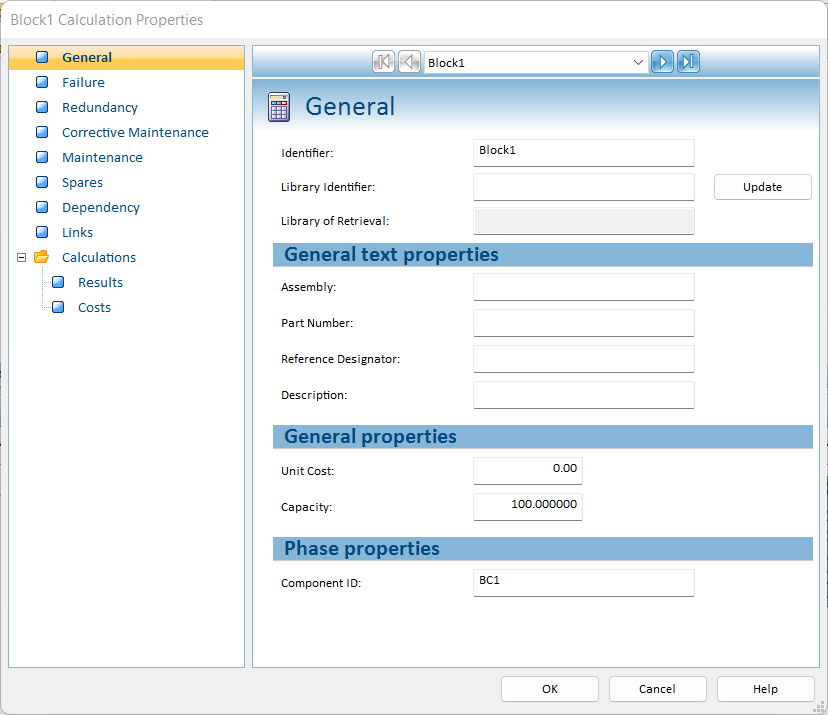Click the blue icon next to Spares

tap(42, 182)
